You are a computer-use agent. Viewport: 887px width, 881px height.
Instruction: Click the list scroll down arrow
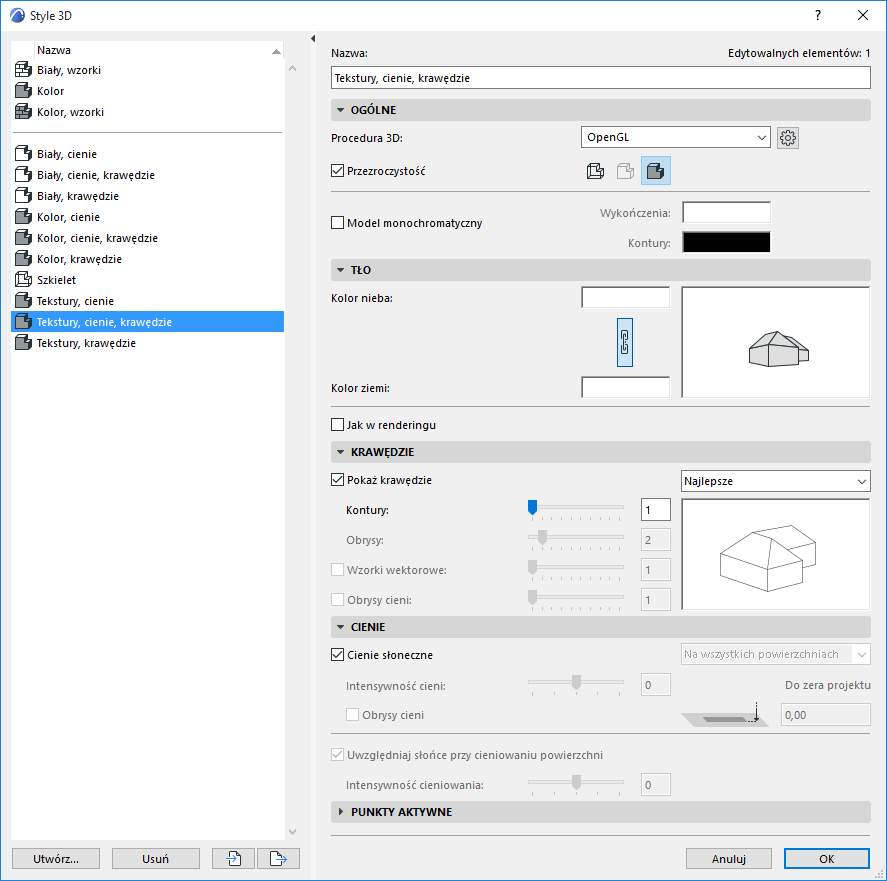[292, 831]
